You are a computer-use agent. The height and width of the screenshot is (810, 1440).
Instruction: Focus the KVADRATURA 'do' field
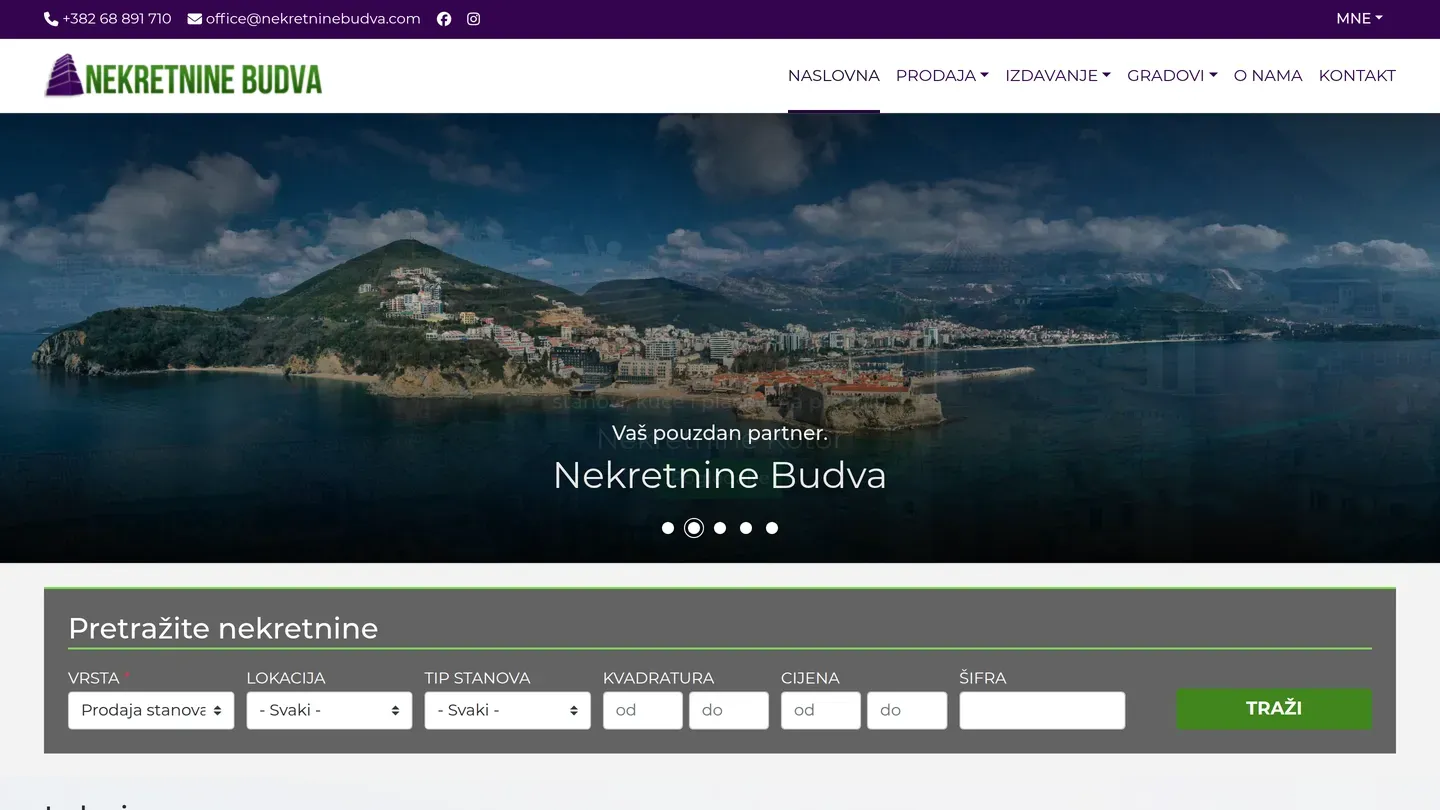click(x=729, y=710)
